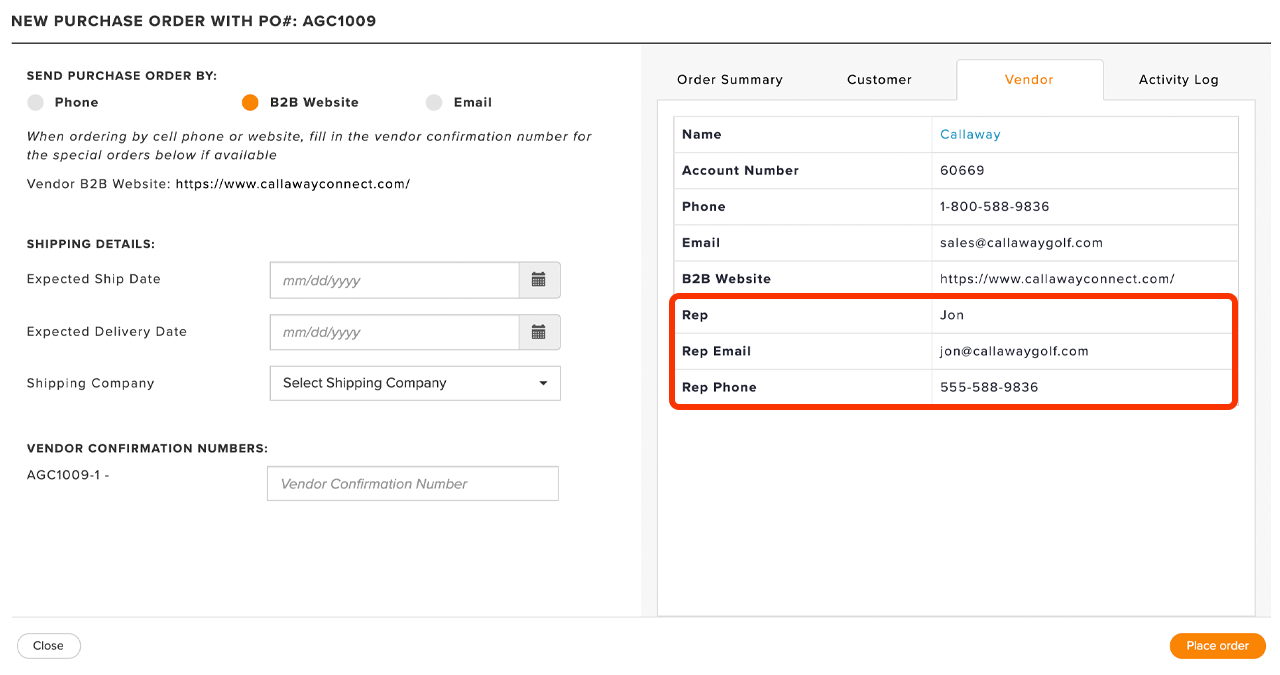The image size is (1280, 675).
Task: Open calendar for Expected Delivery Date
Action: pyautogui.click(x=539, y=332)
